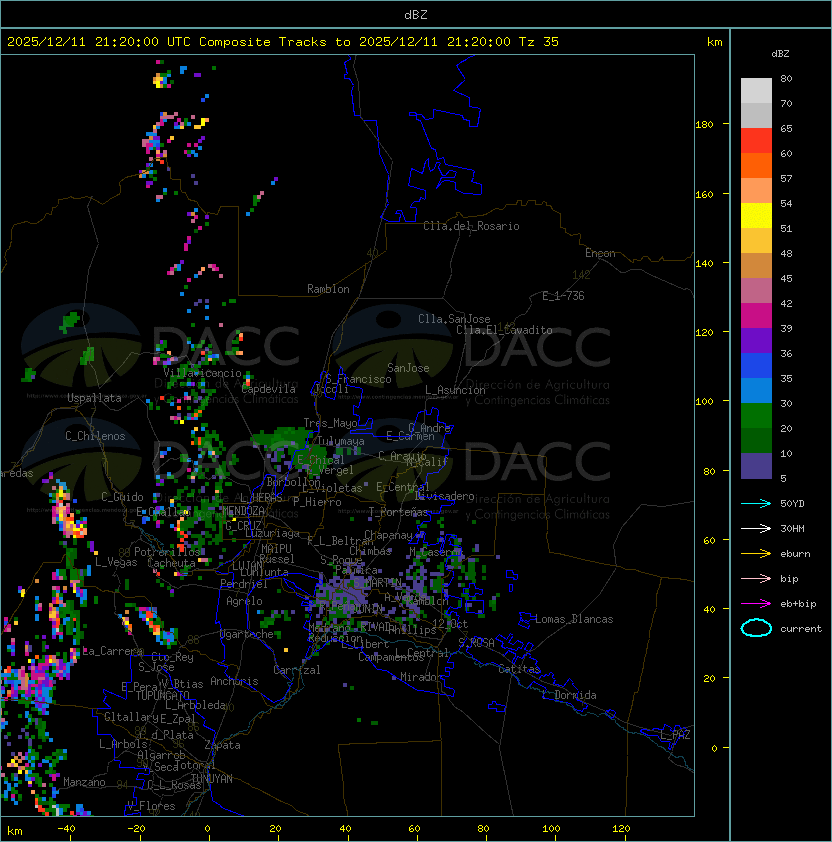Click the '-40' km tick on bottom axis
The width and height of the screenshot is (832, 842).
(x=66, y=829)
